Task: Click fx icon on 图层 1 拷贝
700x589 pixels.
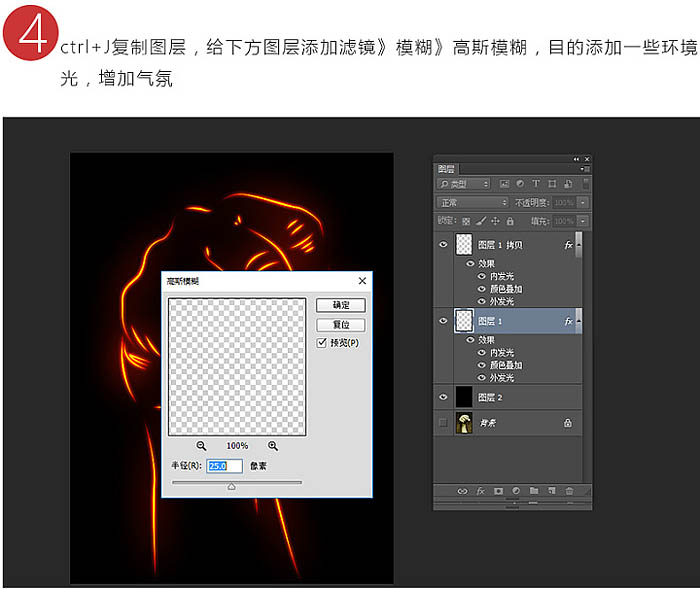Action: [568, 245]
